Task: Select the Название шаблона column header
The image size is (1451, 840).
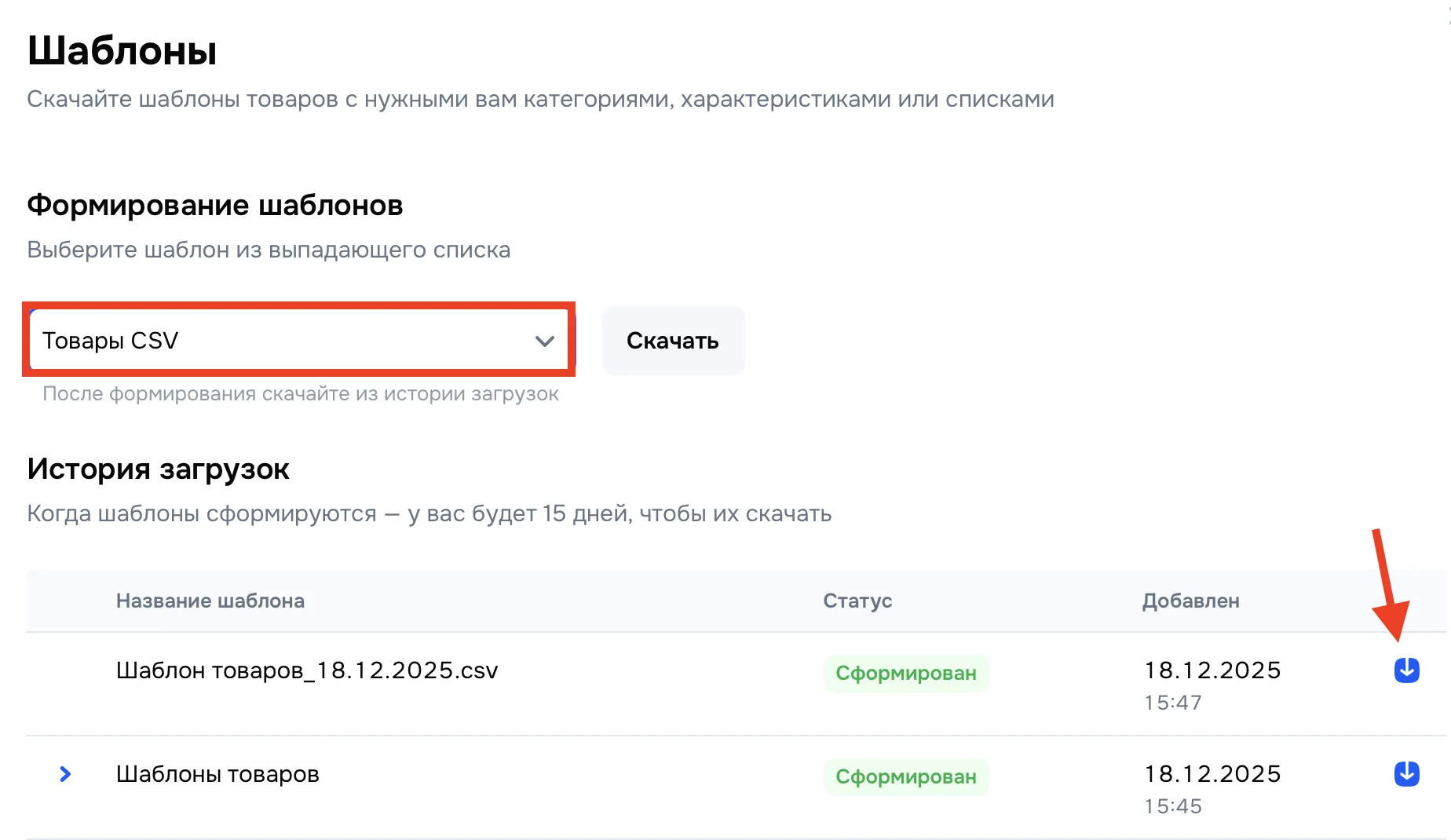Action: click(211, 601)
